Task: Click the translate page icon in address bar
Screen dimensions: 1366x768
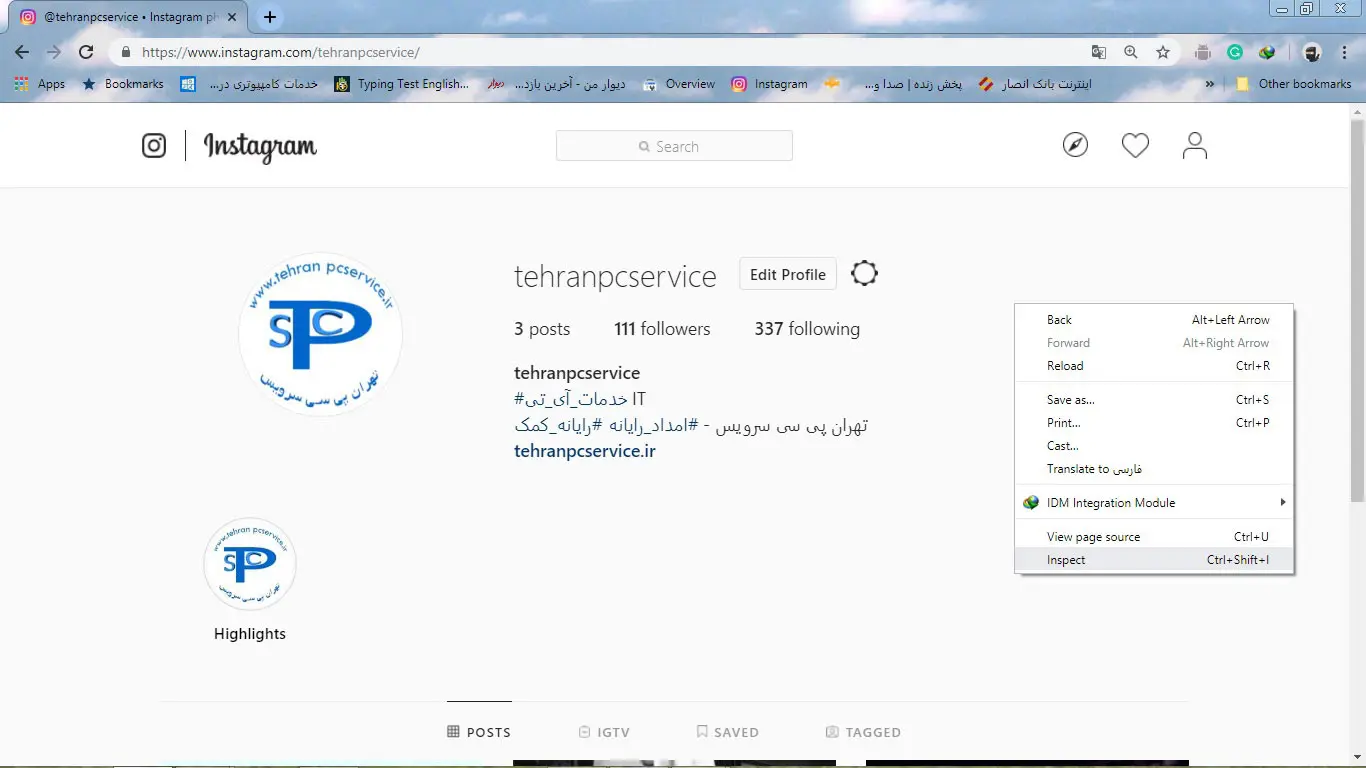Action: coord(1099,52)
